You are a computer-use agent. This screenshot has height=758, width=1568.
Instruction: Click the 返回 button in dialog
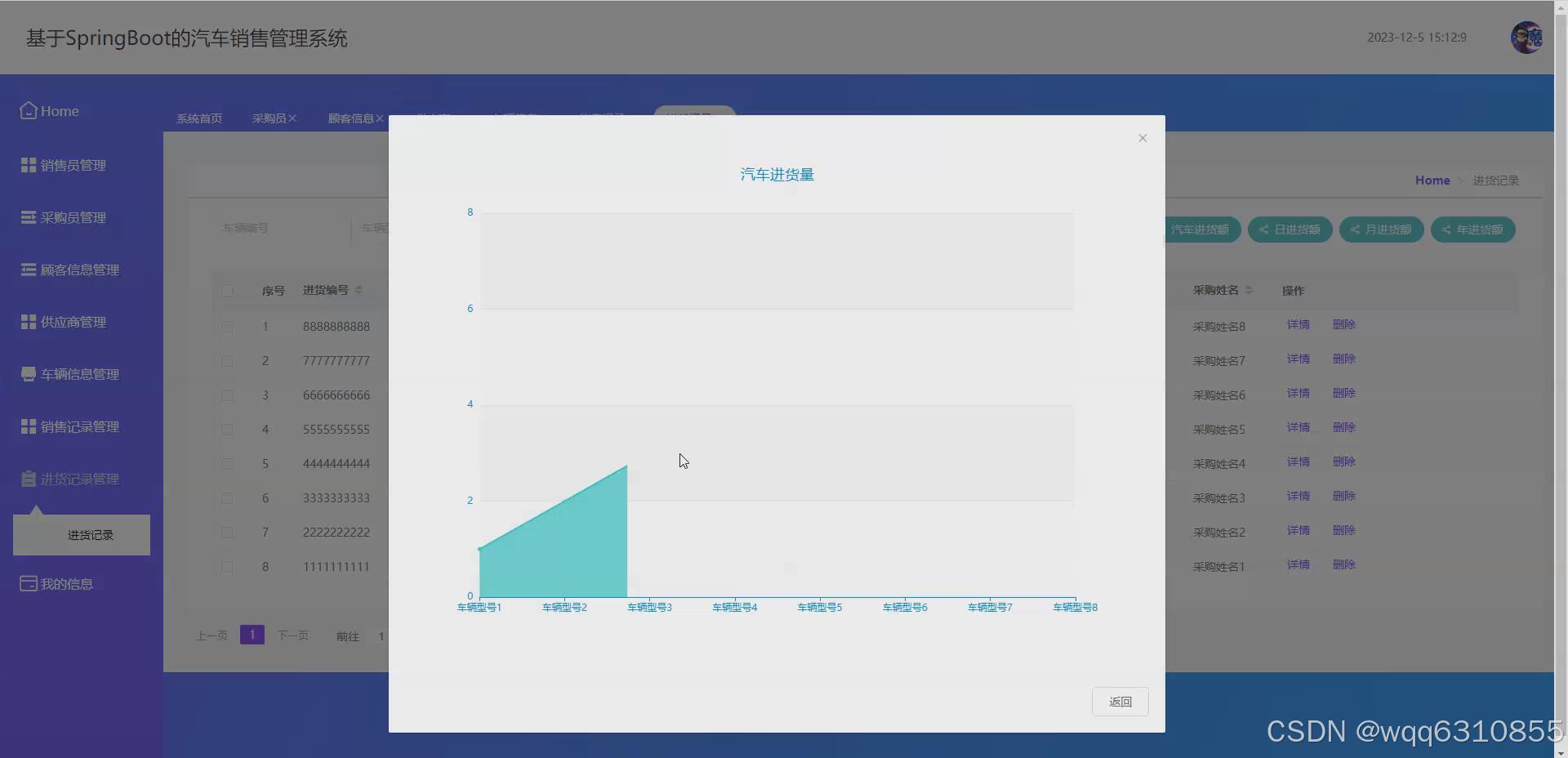1120,702
